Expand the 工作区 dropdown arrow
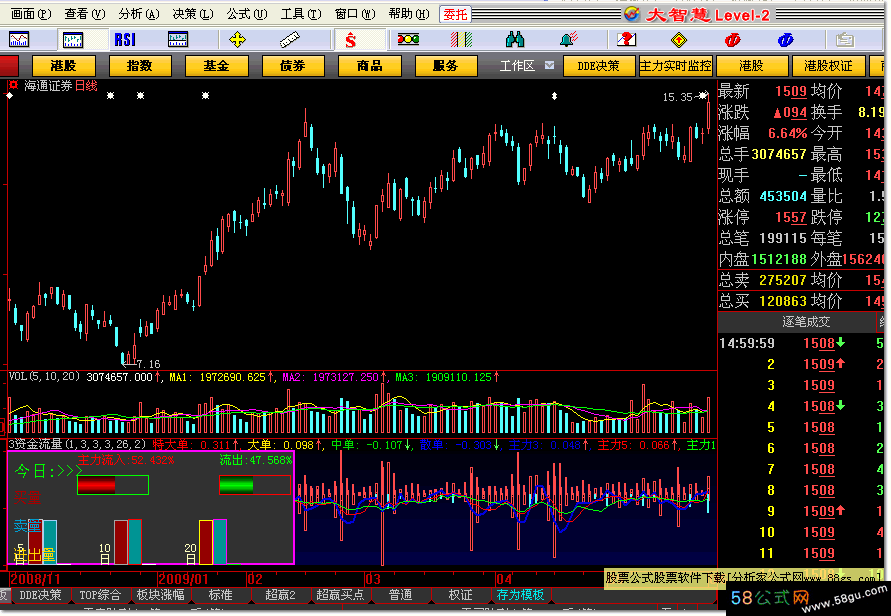This screenshot has height=616, width=891. [549, 65]
